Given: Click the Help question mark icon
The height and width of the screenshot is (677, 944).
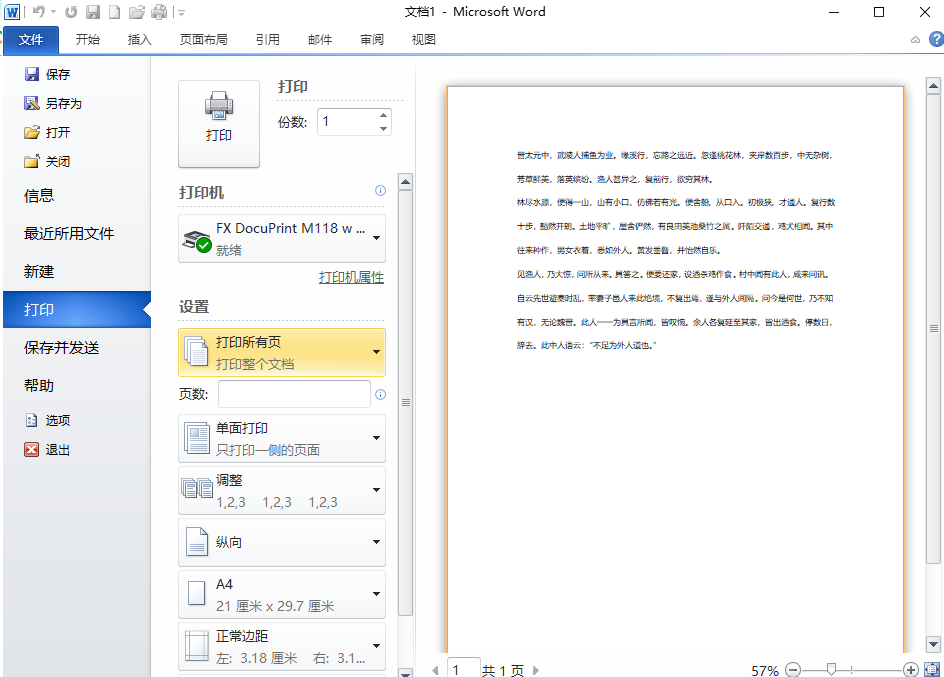Looking at the screenshot, I should pos(936,40).
